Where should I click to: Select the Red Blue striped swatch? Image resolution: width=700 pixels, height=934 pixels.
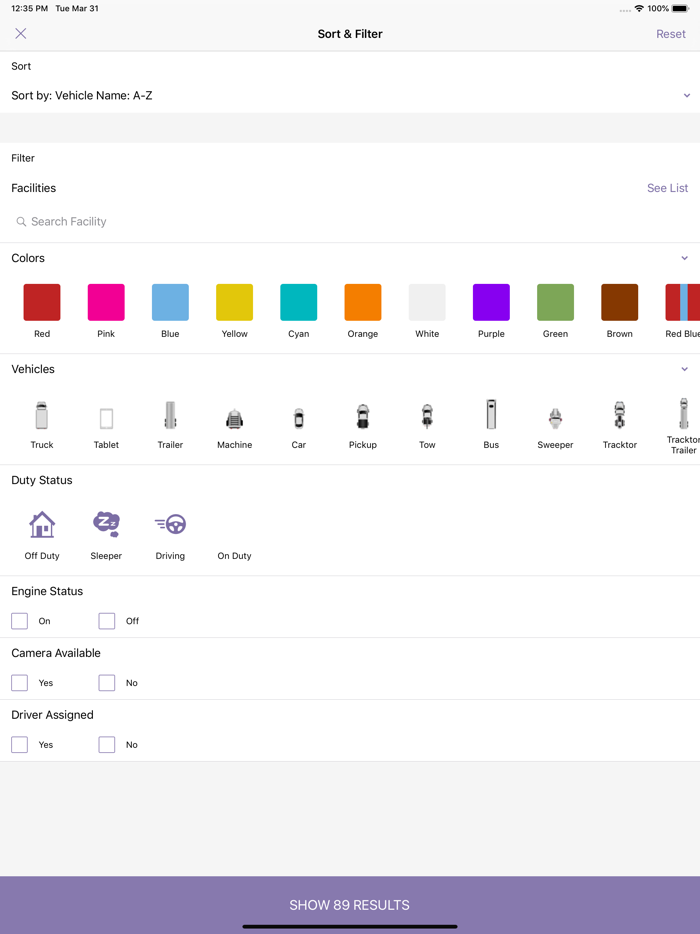[683, 303]
